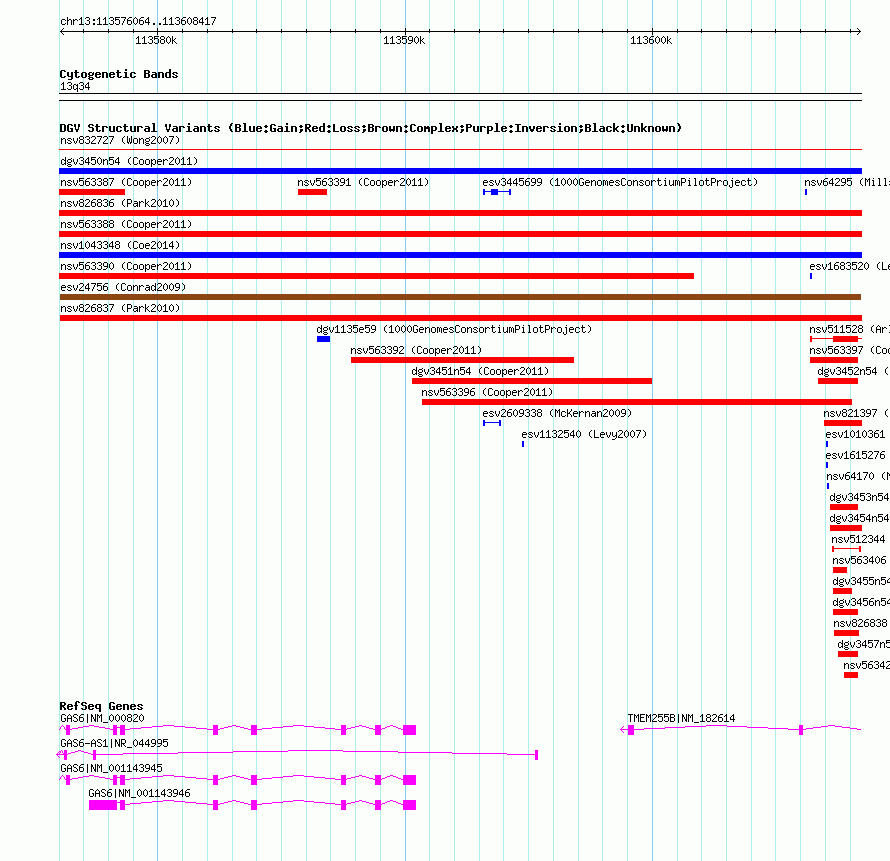Click the nsv821397 variant label
Screen dimensions: 890x861
click(856, 413)
